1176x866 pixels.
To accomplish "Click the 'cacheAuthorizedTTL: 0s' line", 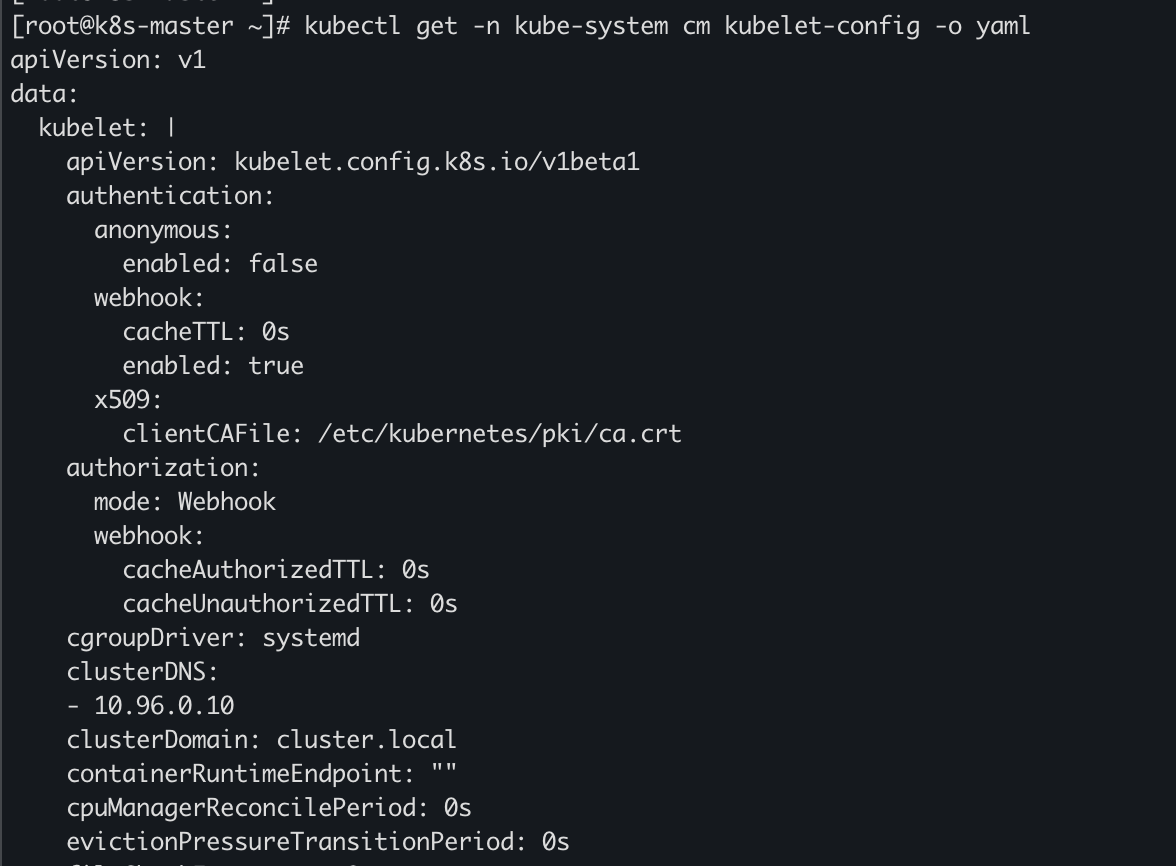I will (276, 570).
